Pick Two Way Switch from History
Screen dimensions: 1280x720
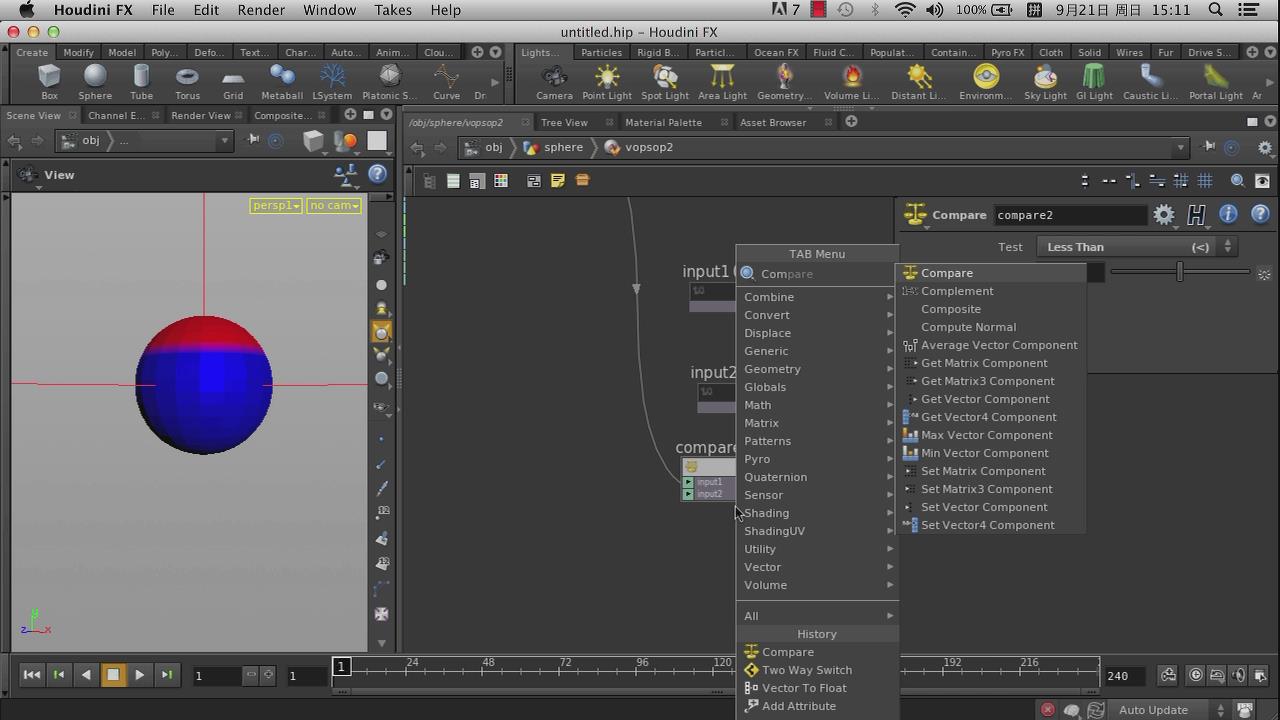[817, 670]
